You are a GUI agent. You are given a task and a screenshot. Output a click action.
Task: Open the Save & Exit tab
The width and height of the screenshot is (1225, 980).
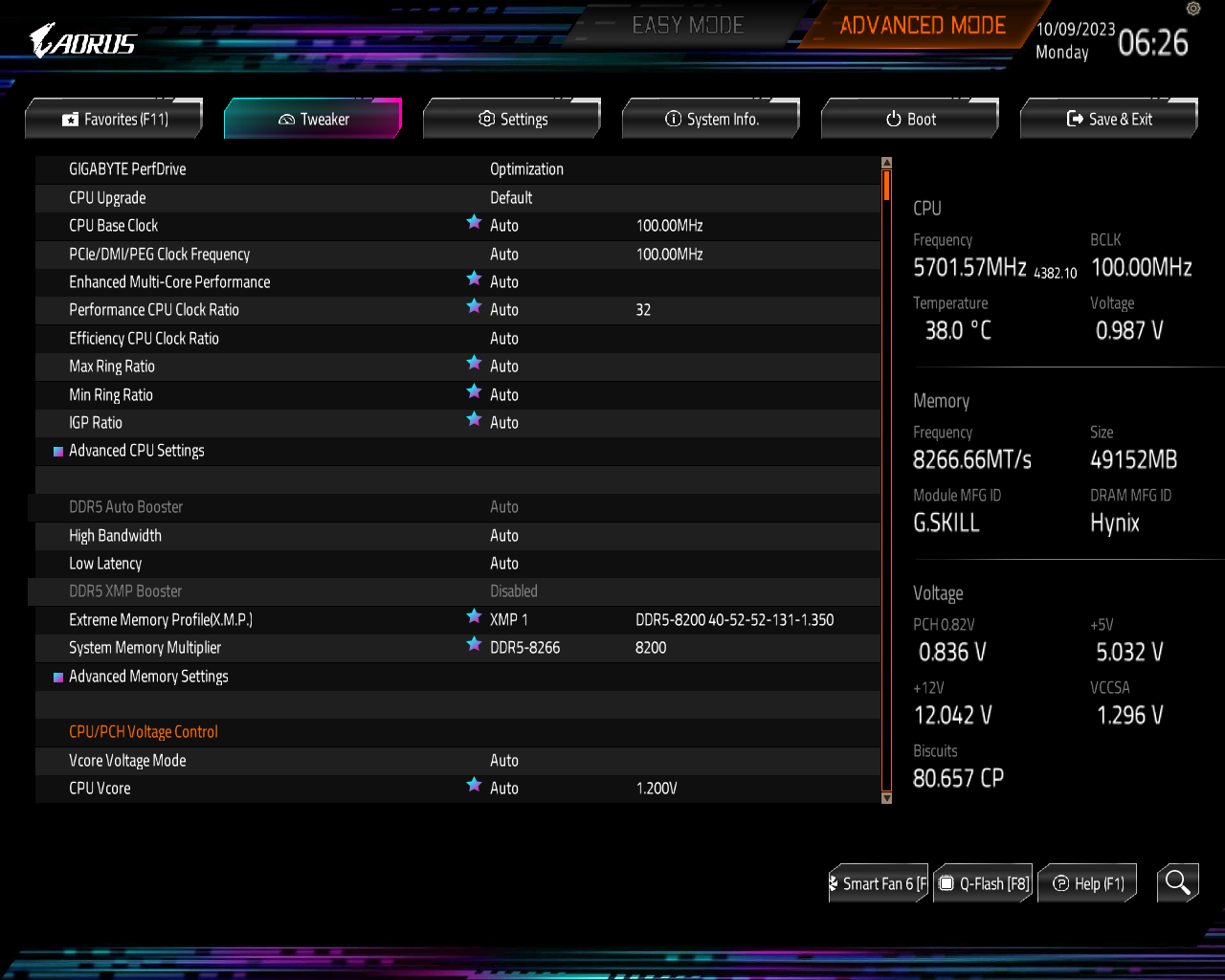pos(1109,119)
